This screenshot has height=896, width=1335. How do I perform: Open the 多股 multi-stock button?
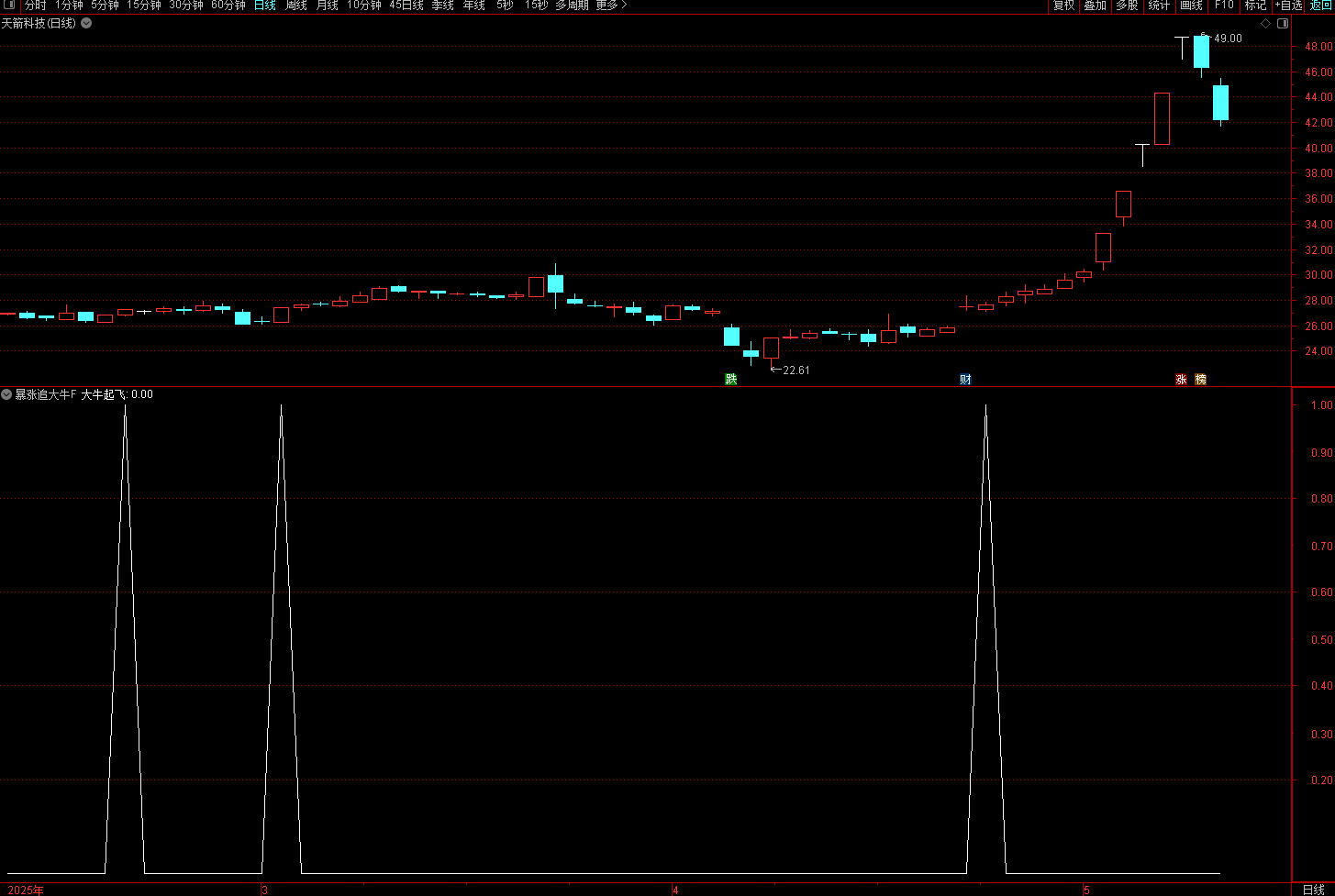[1127, 6]
